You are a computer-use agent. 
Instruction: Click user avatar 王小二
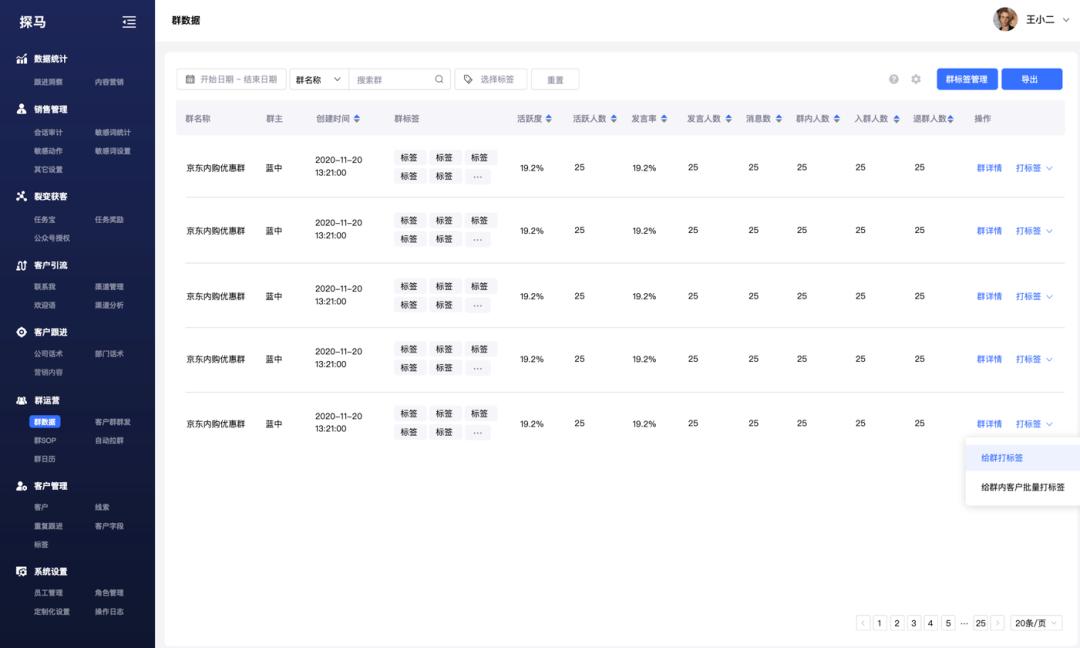coord(1004,20)
